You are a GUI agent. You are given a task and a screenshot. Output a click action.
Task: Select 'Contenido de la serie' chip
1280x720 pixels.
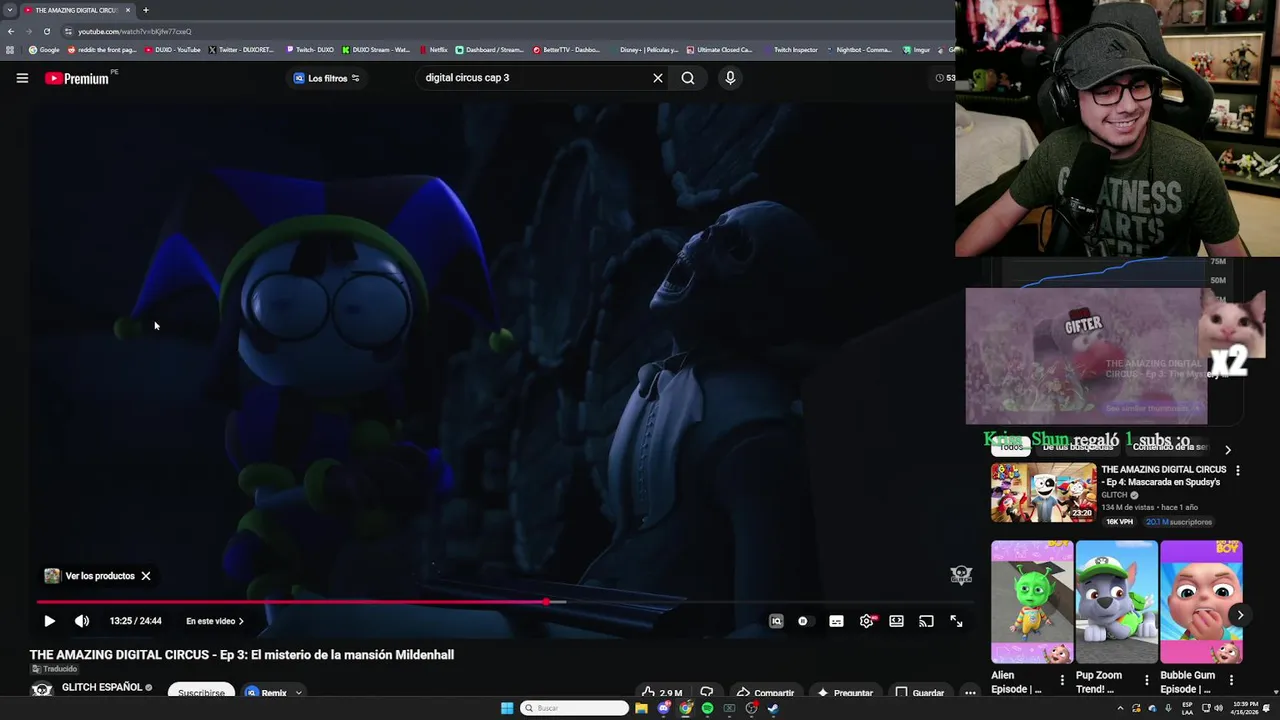click(x=1169, y=447)
